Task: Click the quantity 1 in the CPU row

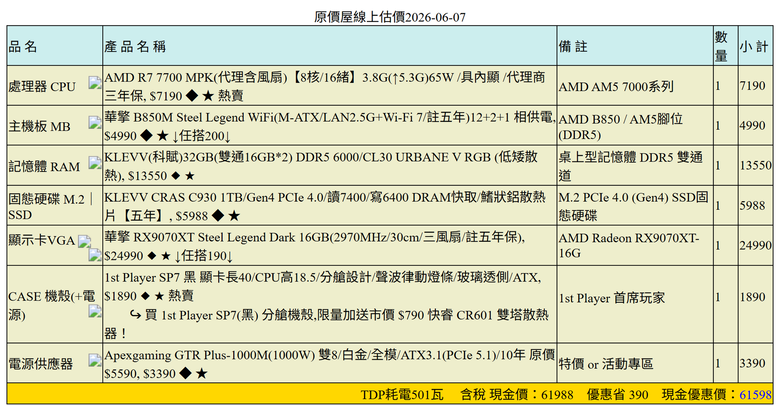Action: (718, 86)
